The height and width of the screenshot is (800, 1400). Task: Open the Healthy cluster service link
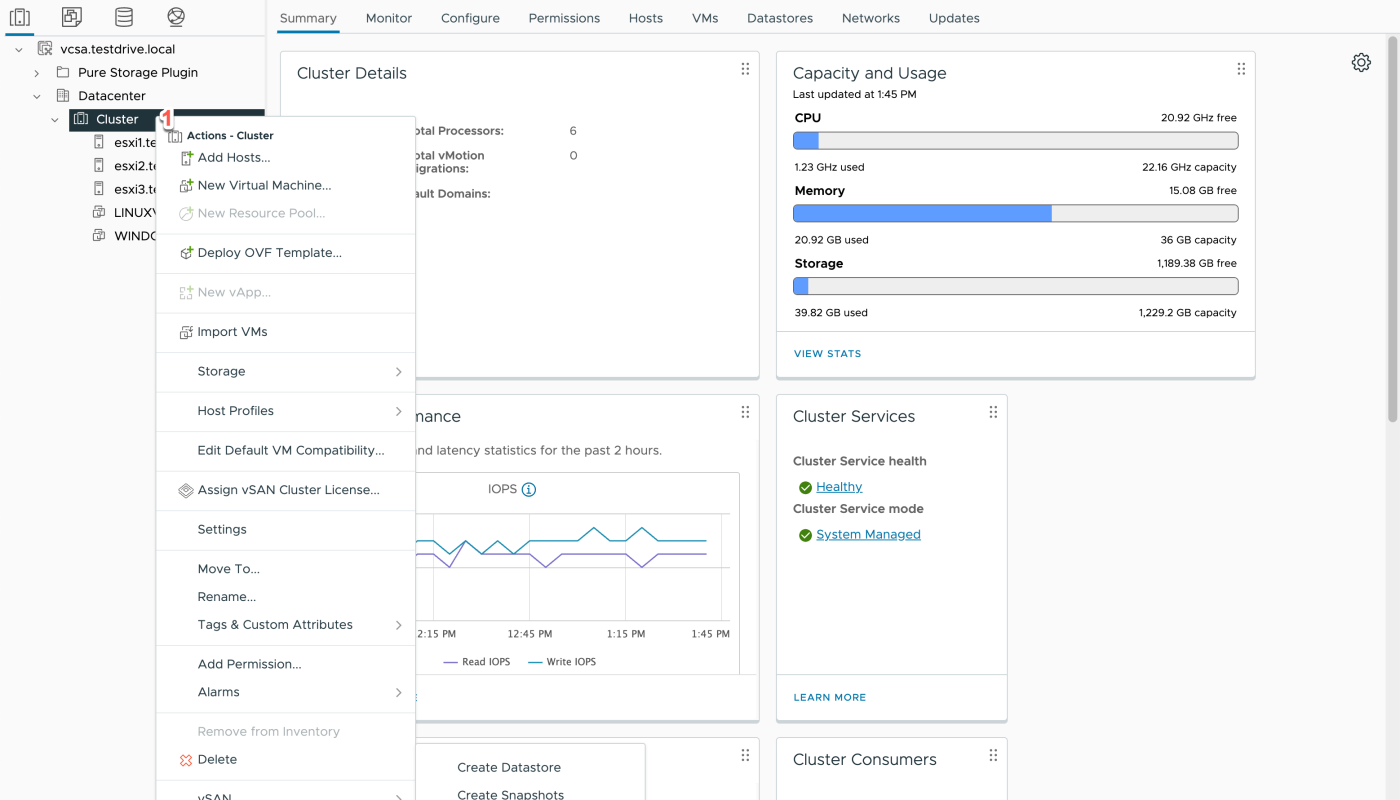pos(838,487)
